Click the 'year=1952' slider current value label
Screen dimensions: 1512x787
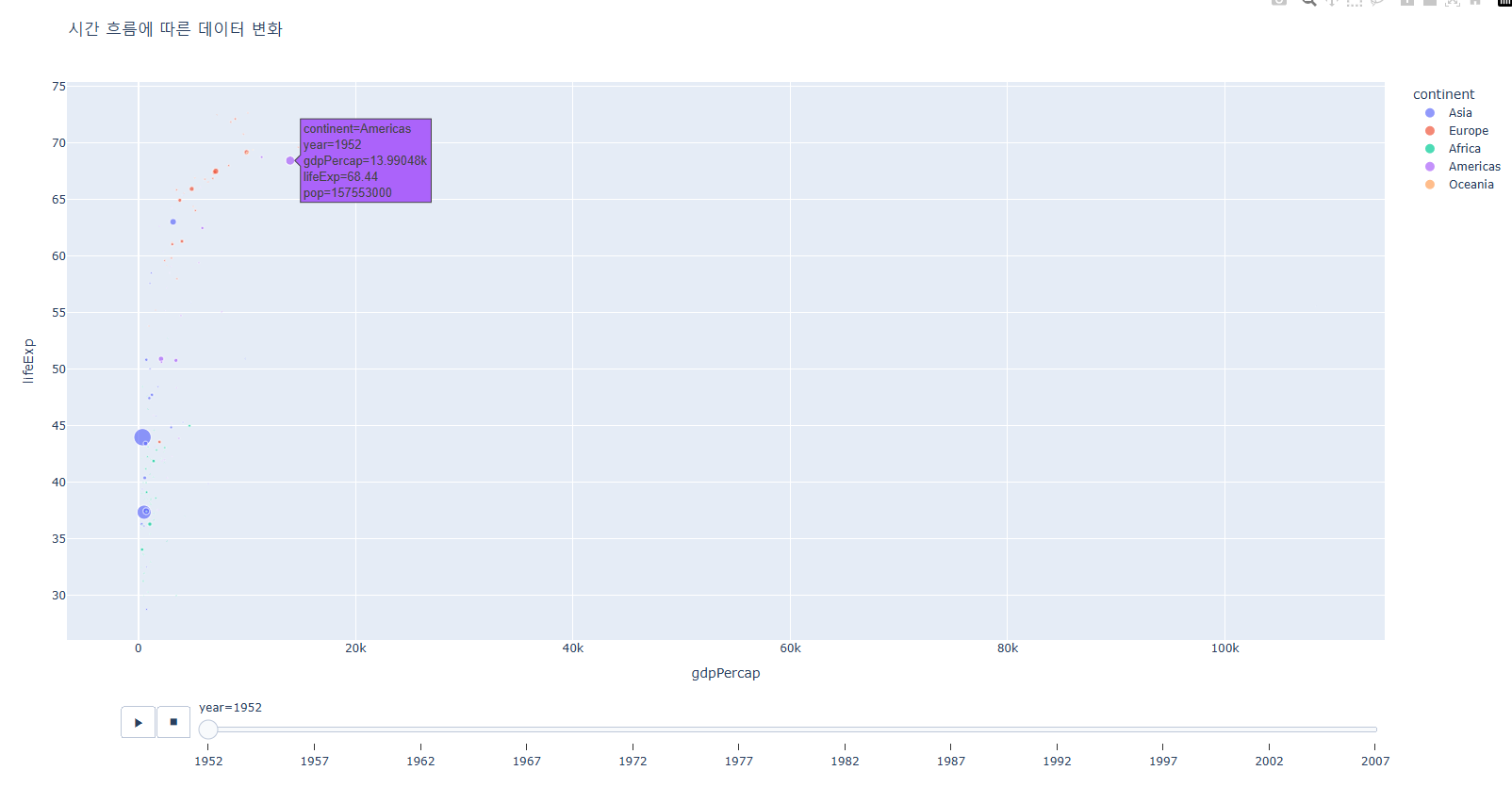tap(230, 708)
